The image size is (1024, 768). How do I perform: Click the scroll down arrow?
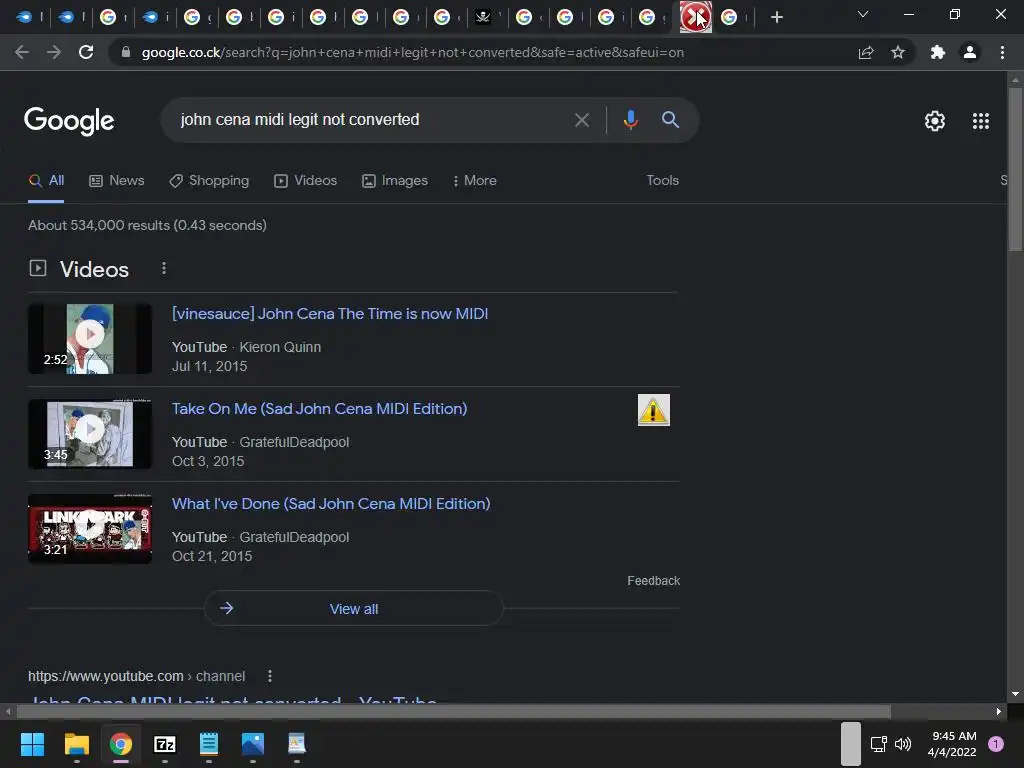click(1015, 694)
